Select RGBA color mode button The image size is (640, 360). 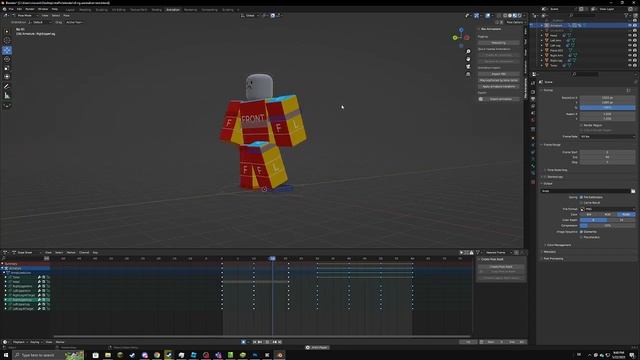click(x=626, y=214)
